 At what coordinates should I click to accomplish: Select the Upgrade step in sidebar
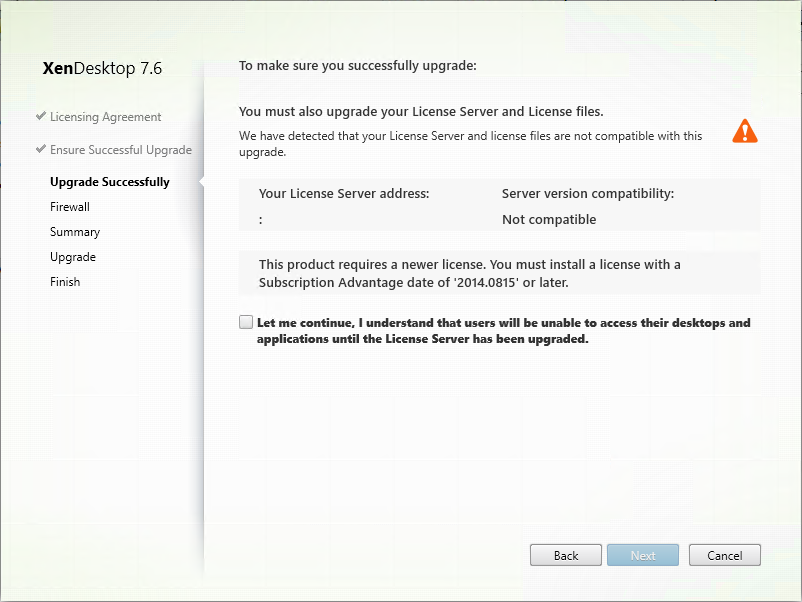[73, 257]
